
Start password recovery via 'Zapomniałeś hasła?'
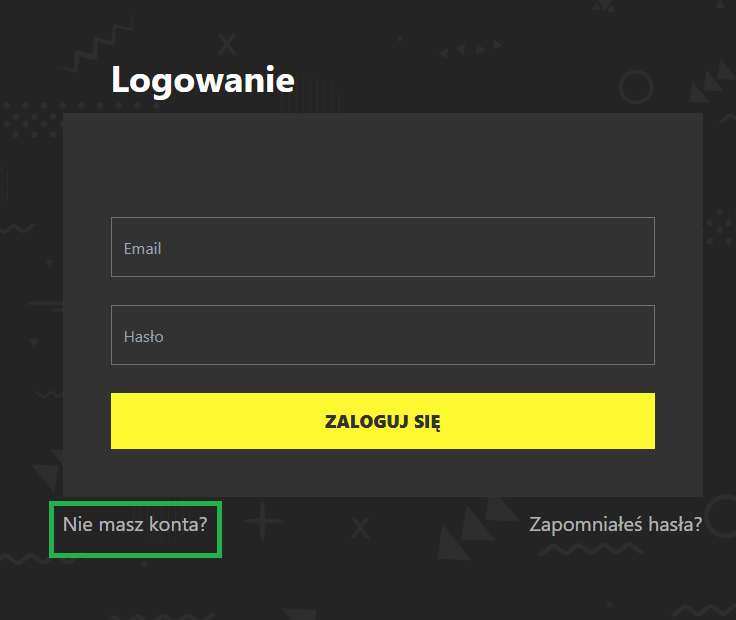[x=615, y=524]
